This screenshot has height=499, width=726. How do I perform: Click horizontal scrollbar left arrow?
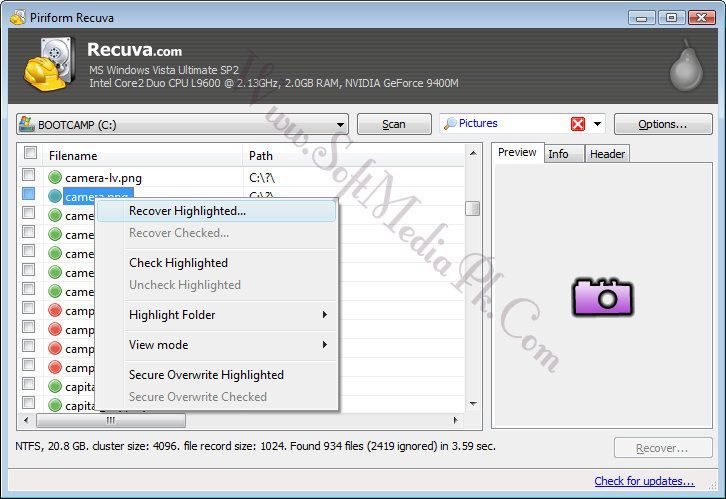[x=26, y=420]
